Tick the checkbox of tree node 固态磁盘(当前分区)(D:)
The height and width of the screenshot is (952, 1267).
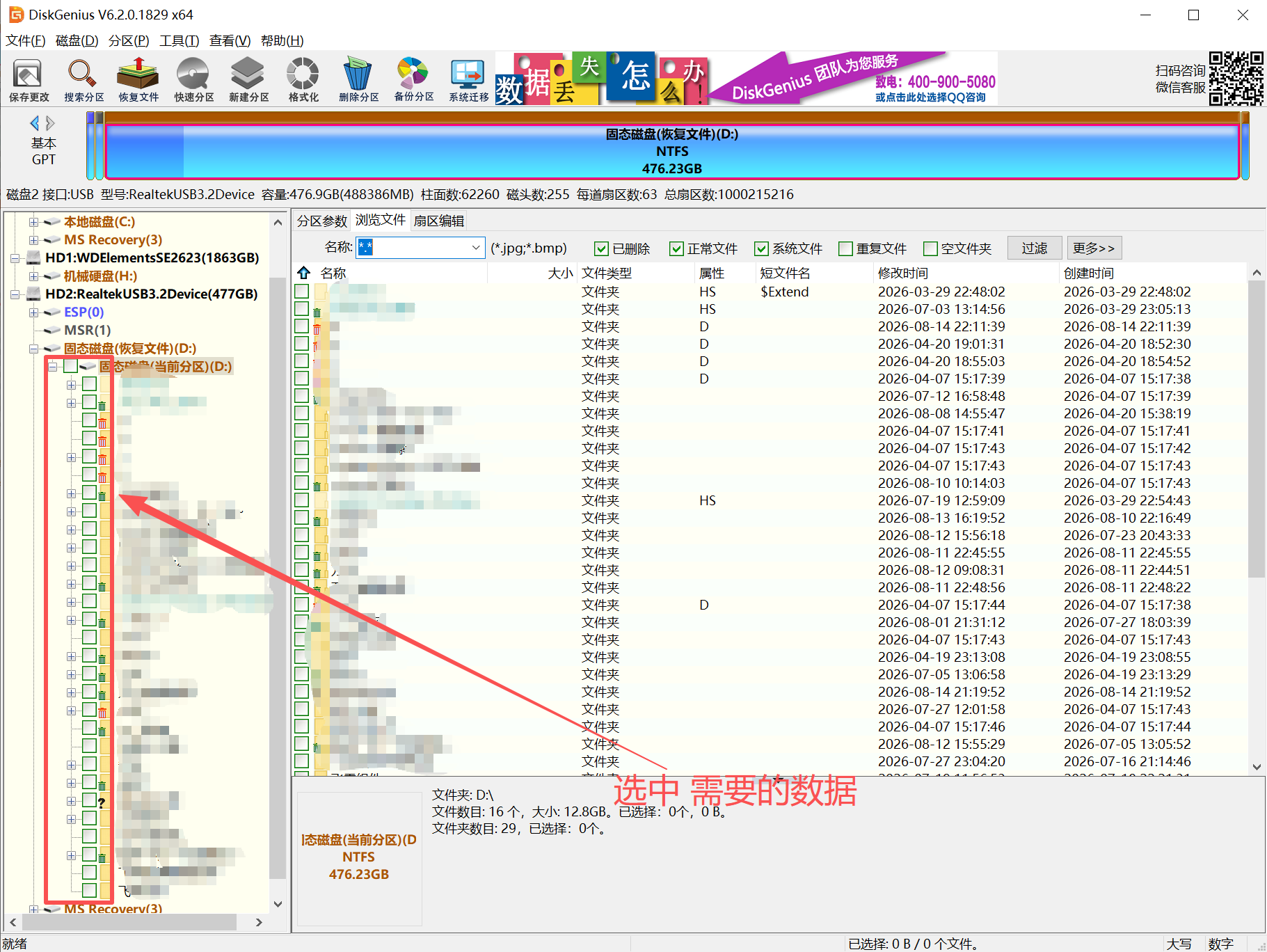coord(70,366)
